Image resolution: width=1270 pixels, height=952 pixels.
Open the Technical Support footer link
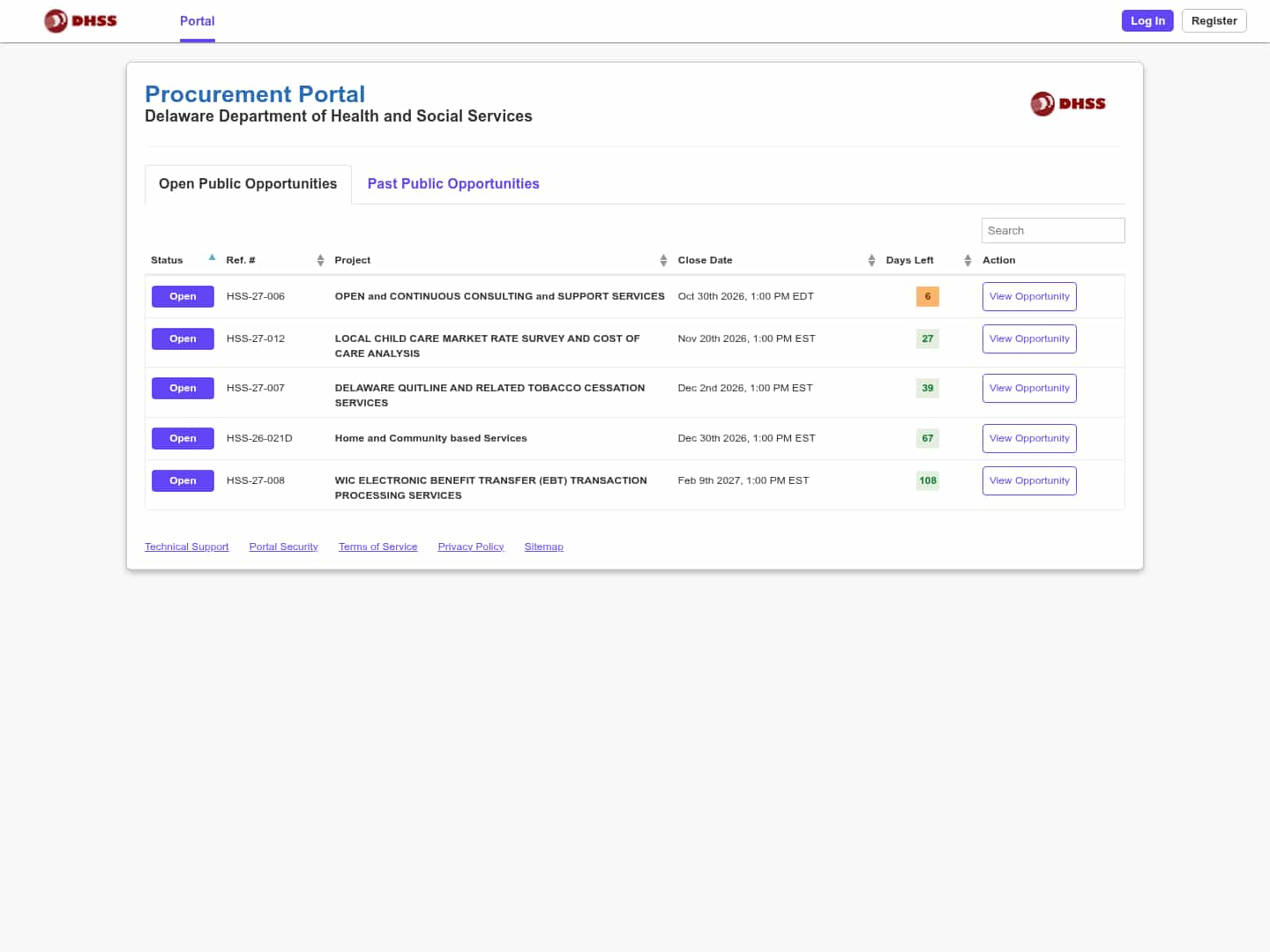(x=187, y=547)
